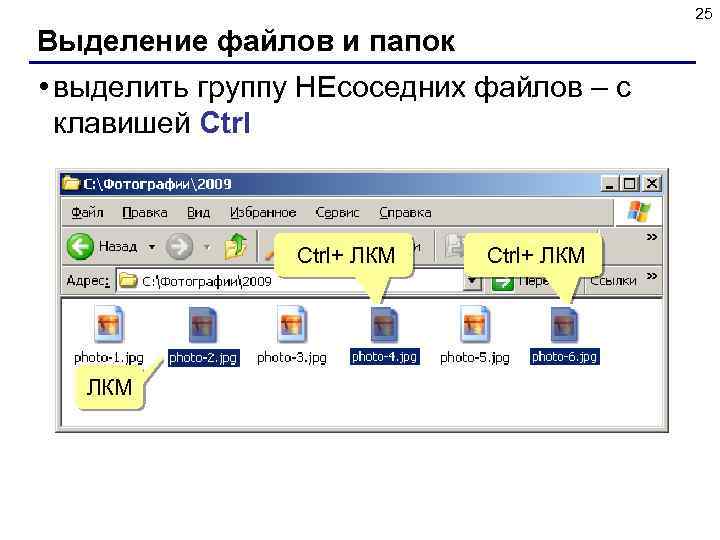Select the photo-3.jpg file icon
Screen dimensions: 720x540
(x=292, y=325)
